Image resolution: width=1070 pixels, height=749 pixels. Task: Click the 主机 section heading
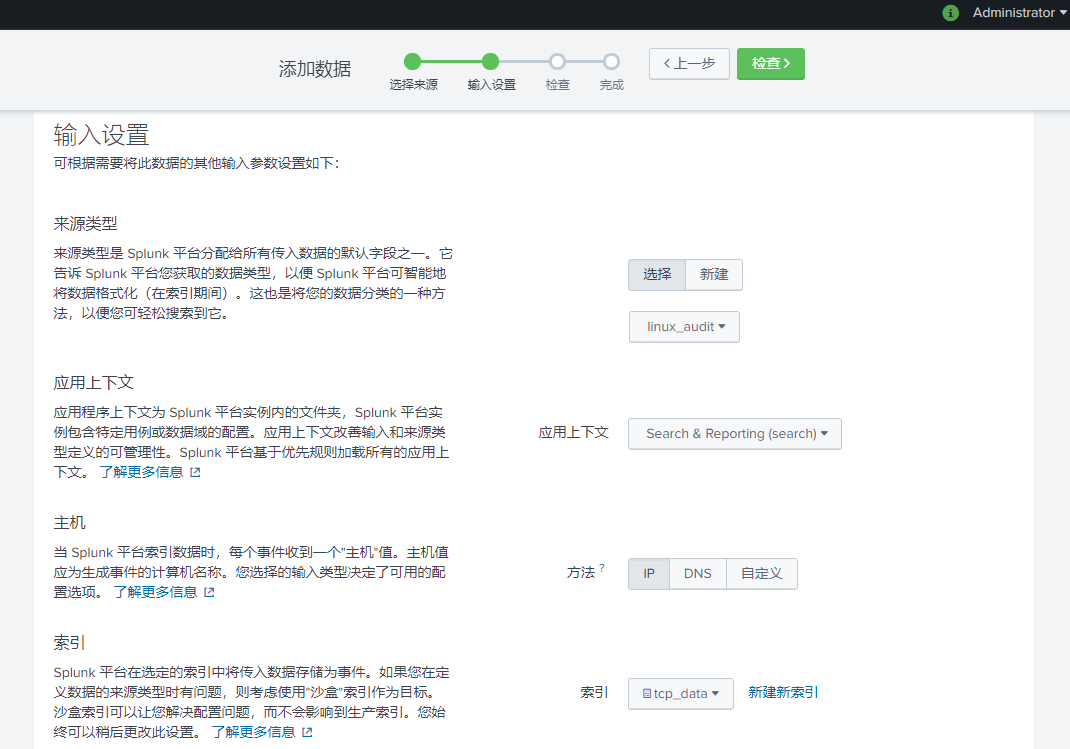[x=70, y=523]
